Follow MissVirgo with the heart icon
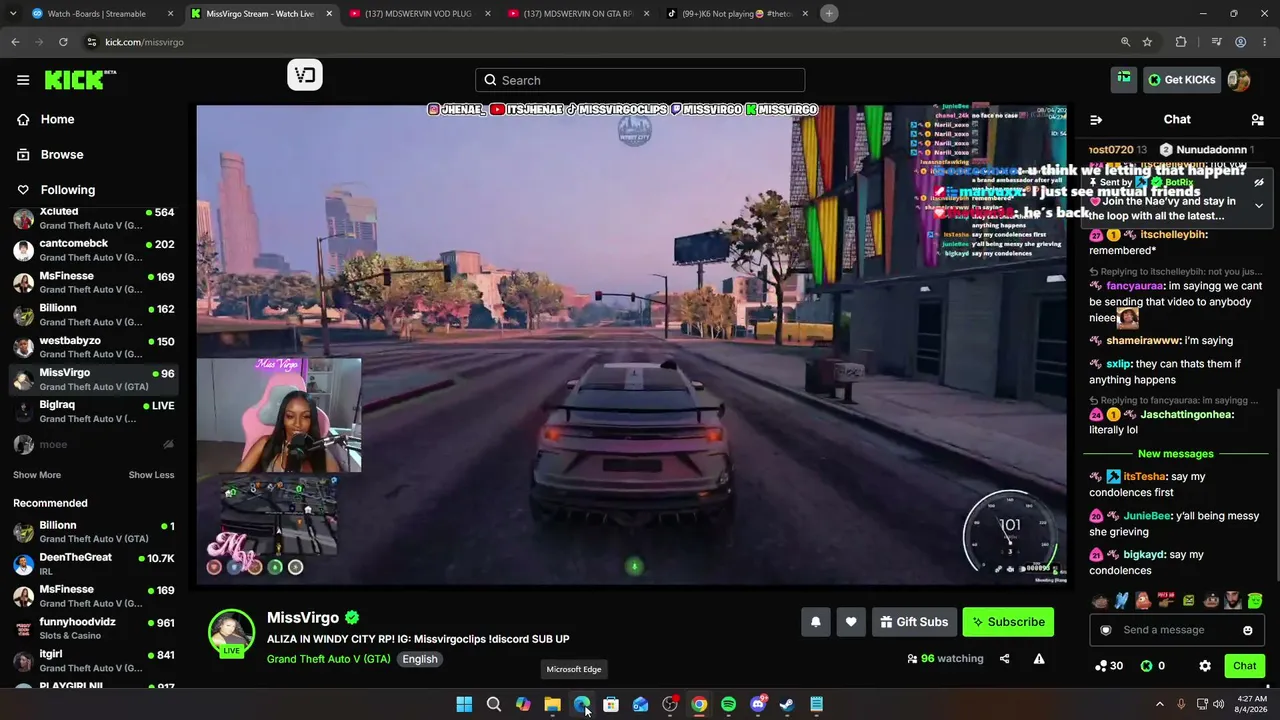Image resolution: width=1280 pixels, height=720 pixels. (x=851, y=622)
